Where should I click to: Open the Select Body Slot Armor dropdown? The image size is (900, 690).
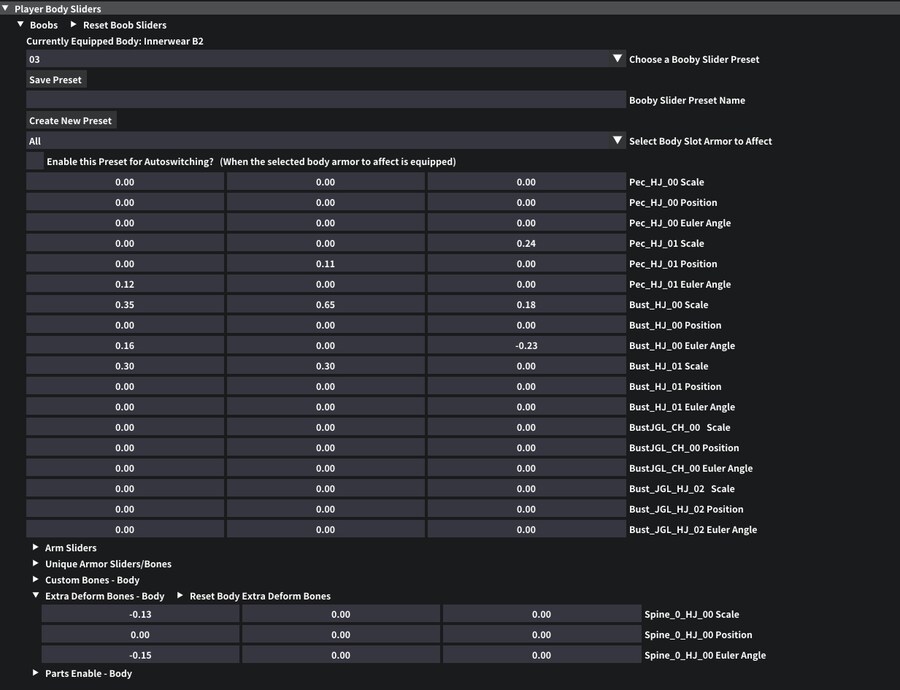click(325, 141)
